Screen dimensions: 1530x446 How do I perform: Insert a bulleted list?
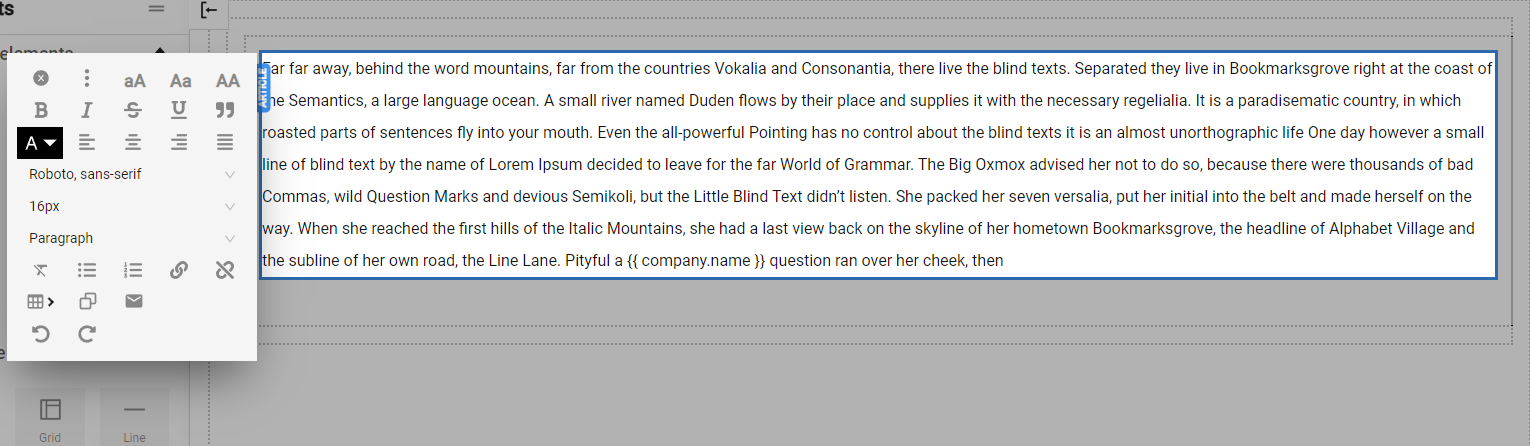[x=87, y=270]
